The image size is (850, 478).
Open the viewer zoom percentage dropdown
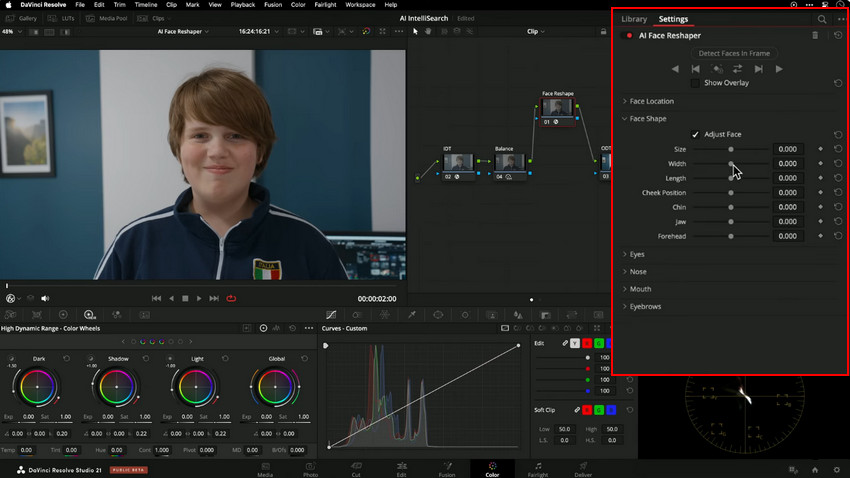pyautogui.click(x=12, y=31)
